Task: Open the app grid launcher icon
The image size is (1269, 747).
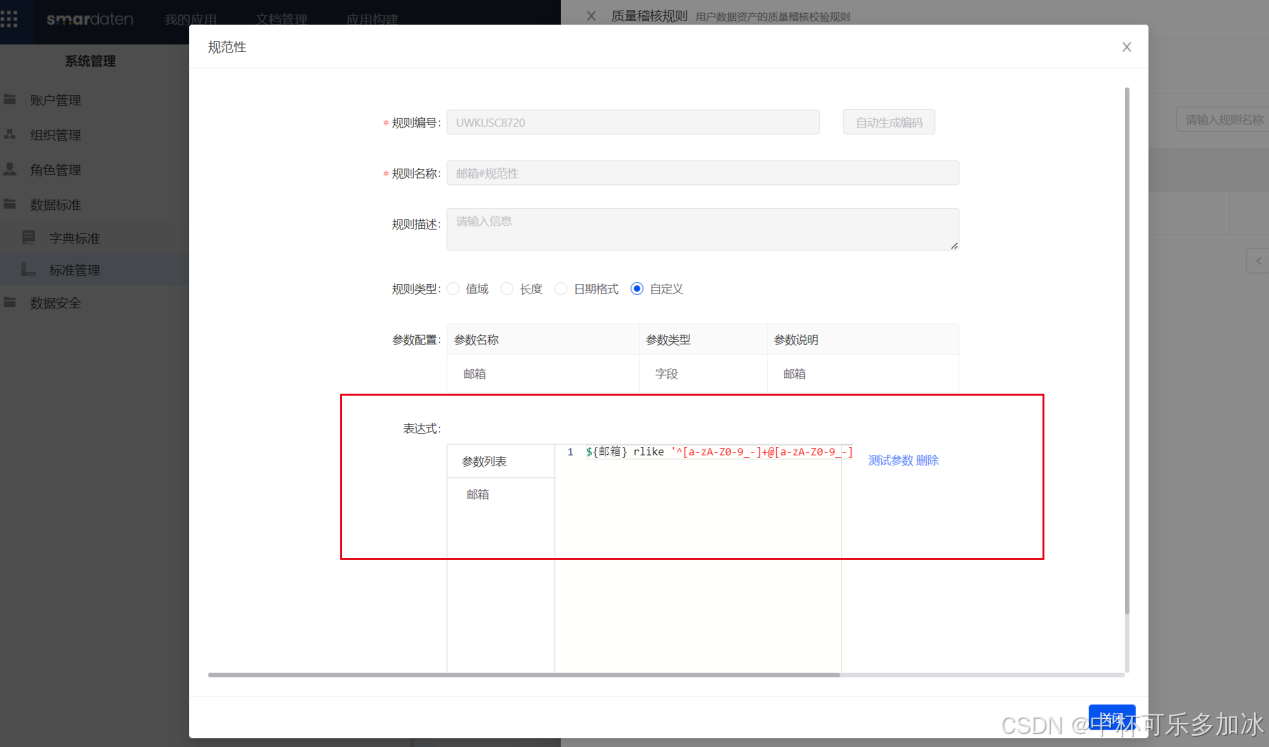Action: (9, 19)
